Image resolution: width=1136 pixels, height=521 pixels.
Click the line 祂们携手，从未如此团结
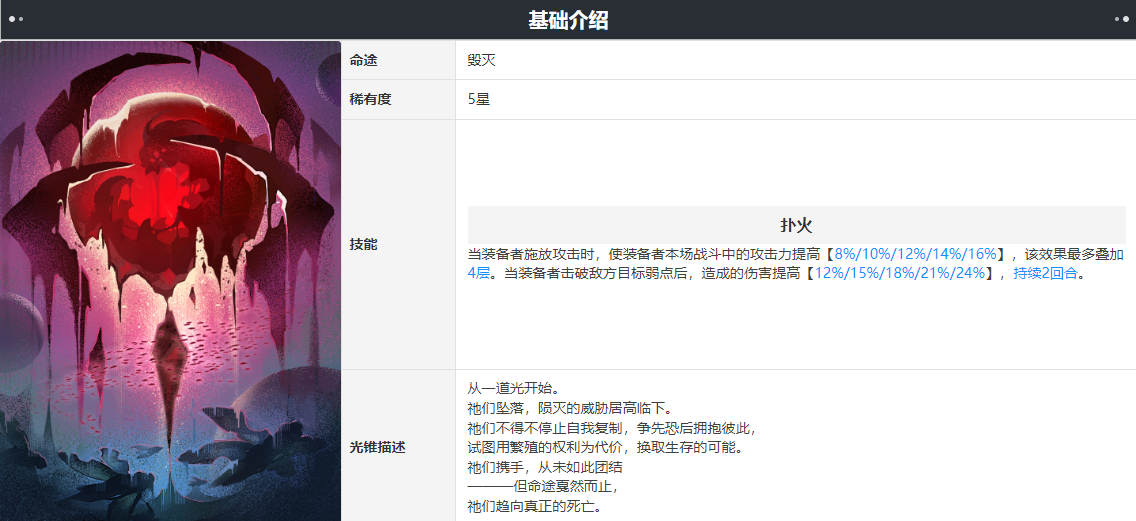(x=545, y=467)
